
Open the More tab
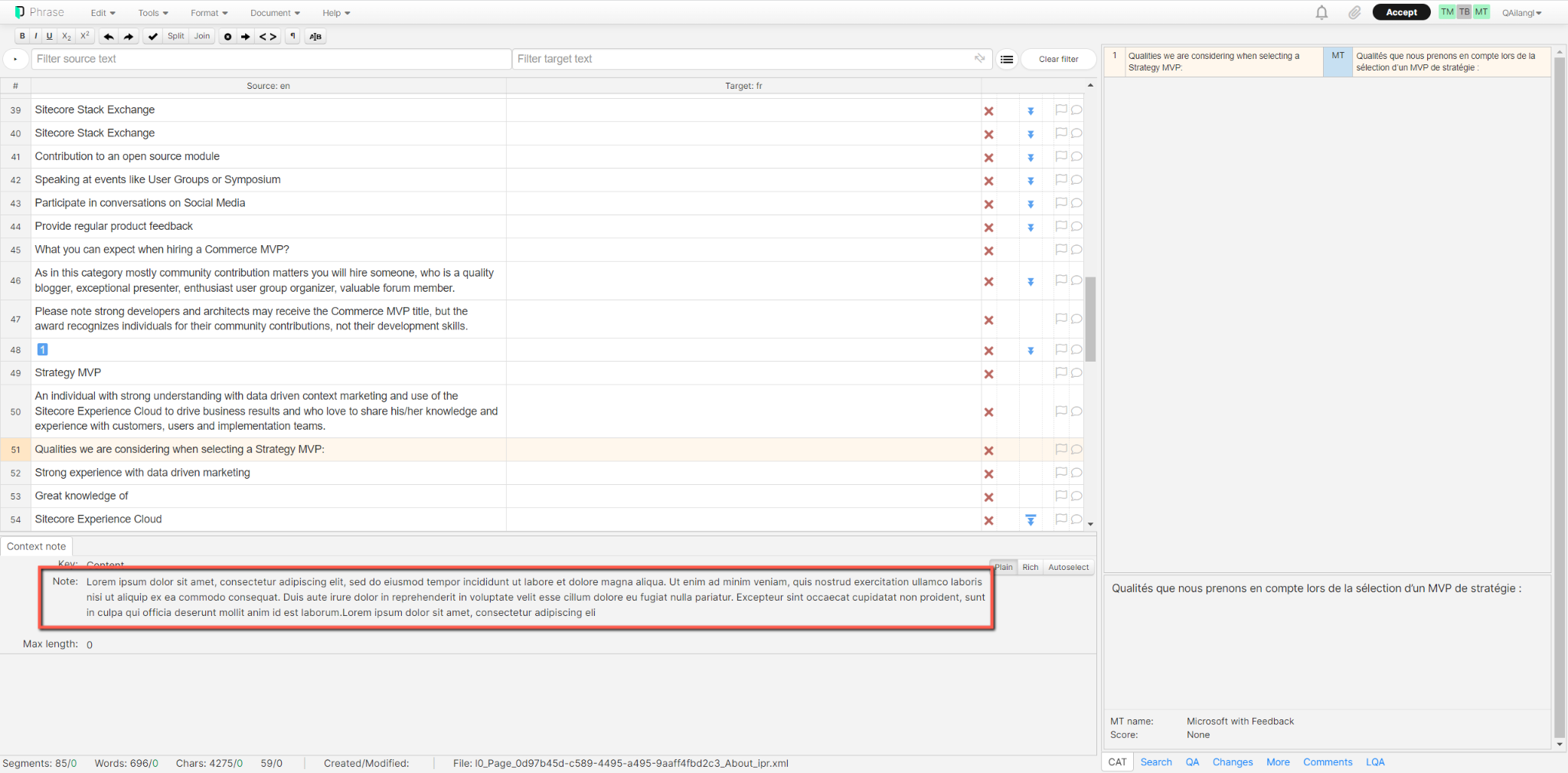pos(1278,762)
